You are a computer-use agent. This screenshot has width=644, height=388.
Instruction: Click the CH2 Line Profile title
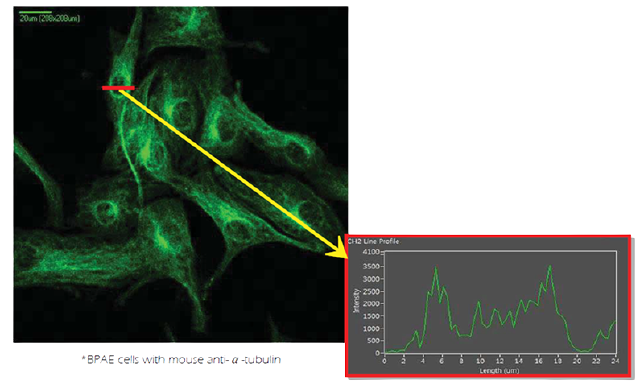coord(373,241)
